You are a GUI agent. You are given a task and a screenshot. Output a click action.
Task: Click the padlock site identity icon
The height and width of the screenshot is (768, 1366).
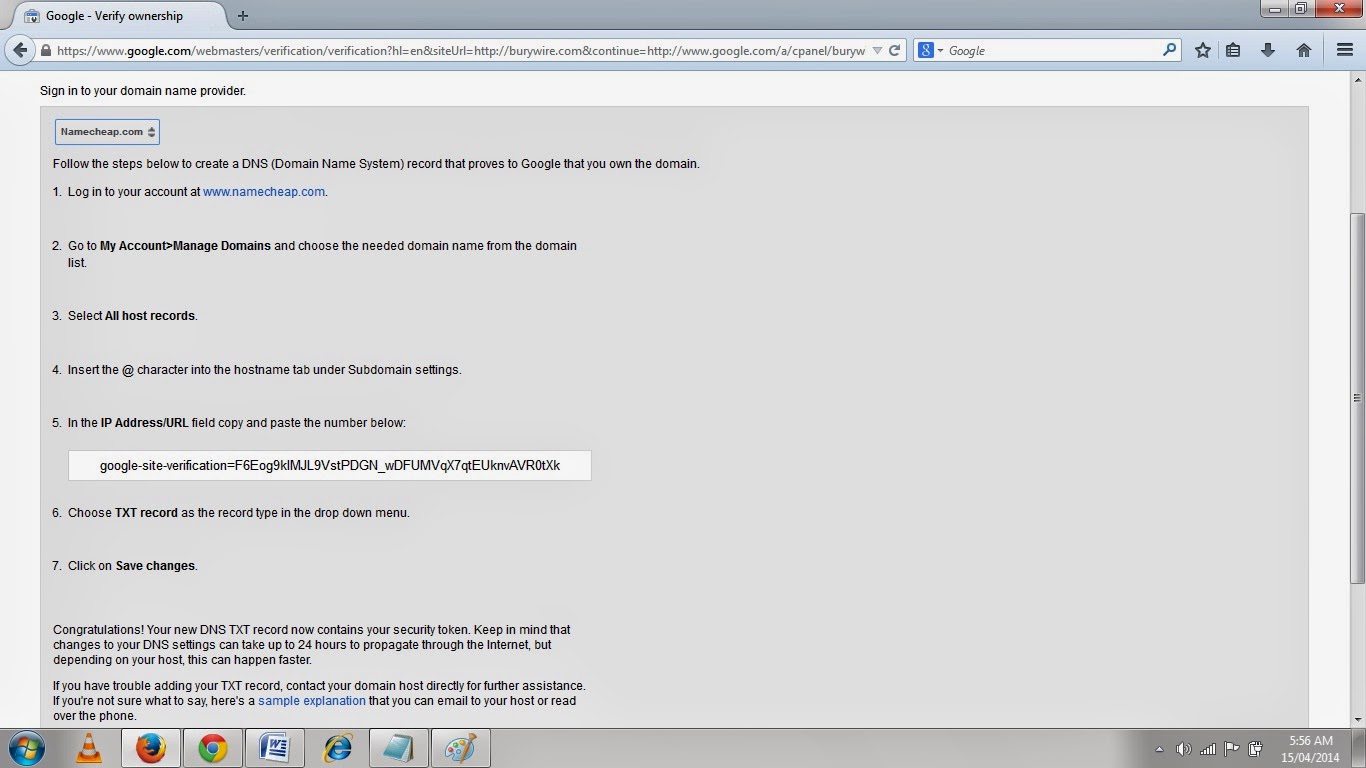pos(46,50)
